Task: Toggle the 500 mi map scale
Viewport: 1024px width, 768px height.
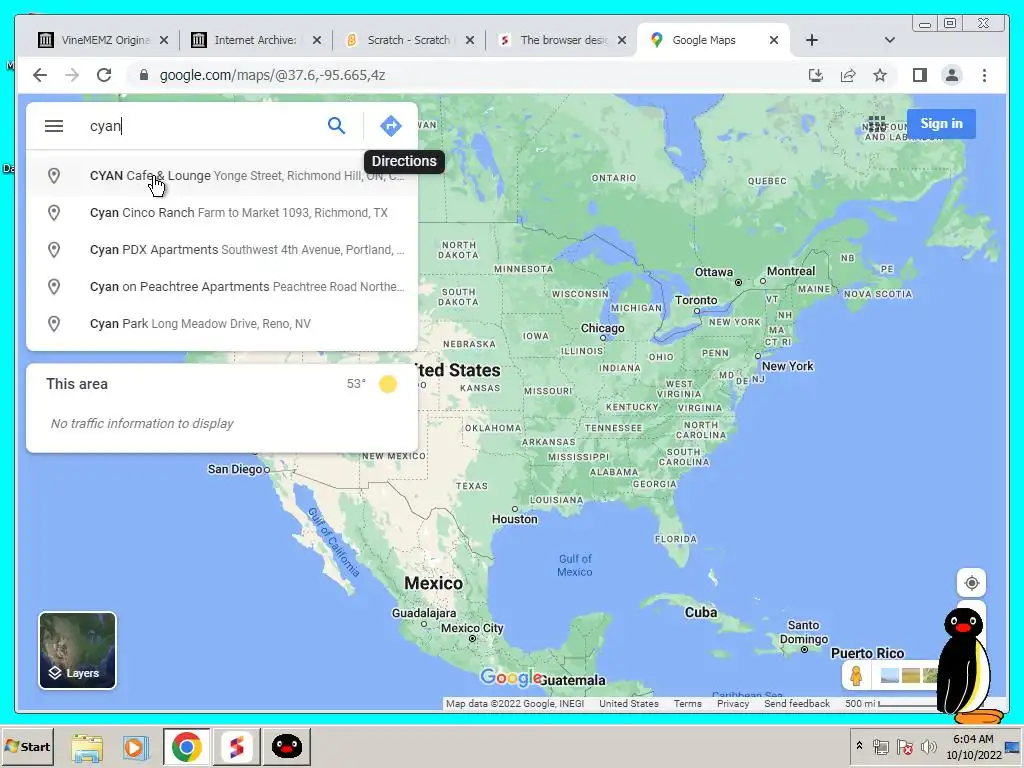Action: tap(891, 703)
